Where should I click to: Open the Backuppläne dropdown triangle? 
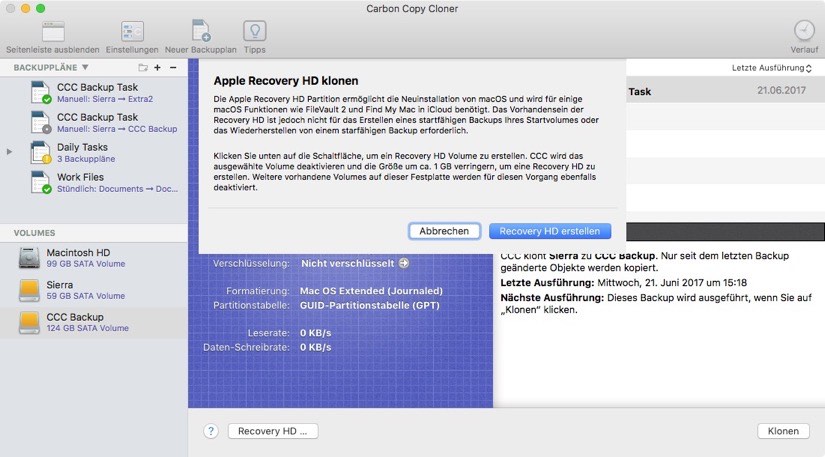point(85,67)
